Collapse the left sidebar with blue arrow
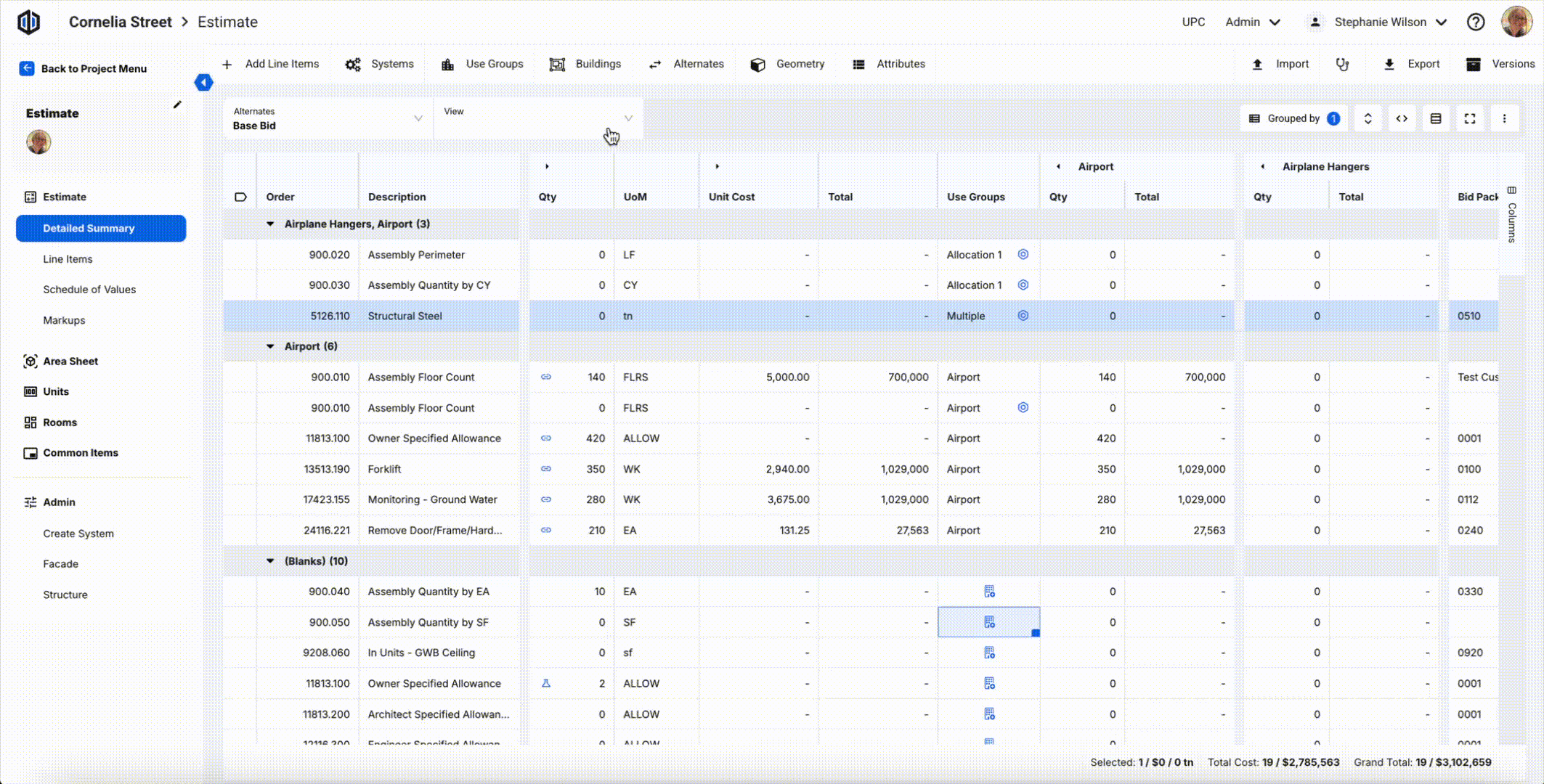 (x=203, y=83)
